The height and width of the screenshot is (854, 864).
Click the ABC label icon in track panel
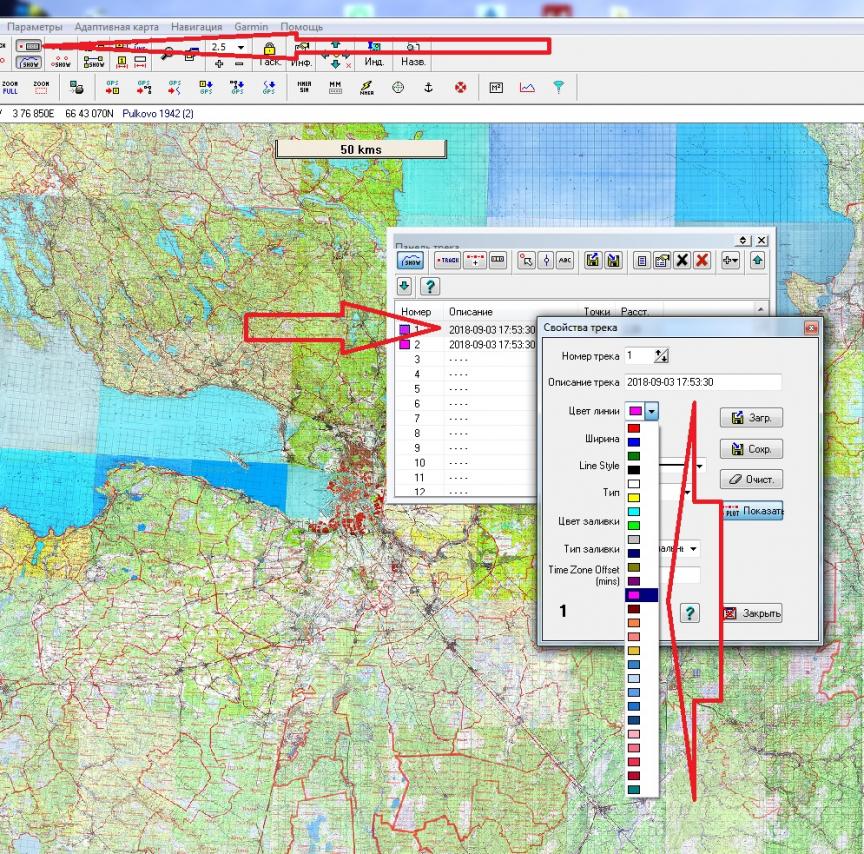(565, 260)
